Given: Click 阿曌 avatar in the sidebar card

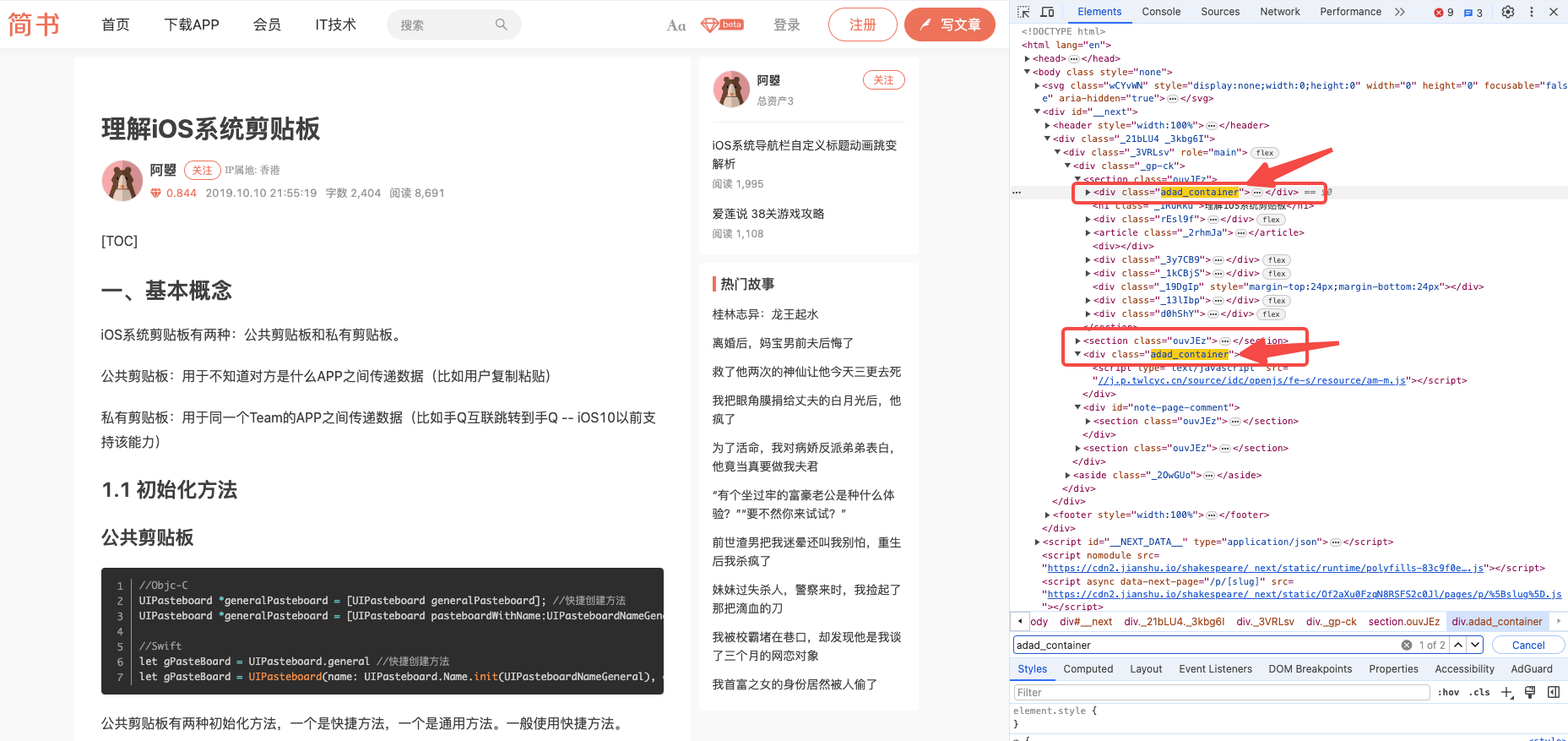Looking at the screenshot, I should tap(731, 89).
